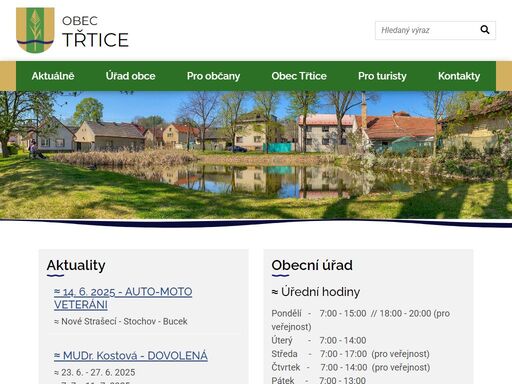Click the Aktuality section heading
Image resolution: width=512 pixels, height=384 pixels.
[76, 265]
